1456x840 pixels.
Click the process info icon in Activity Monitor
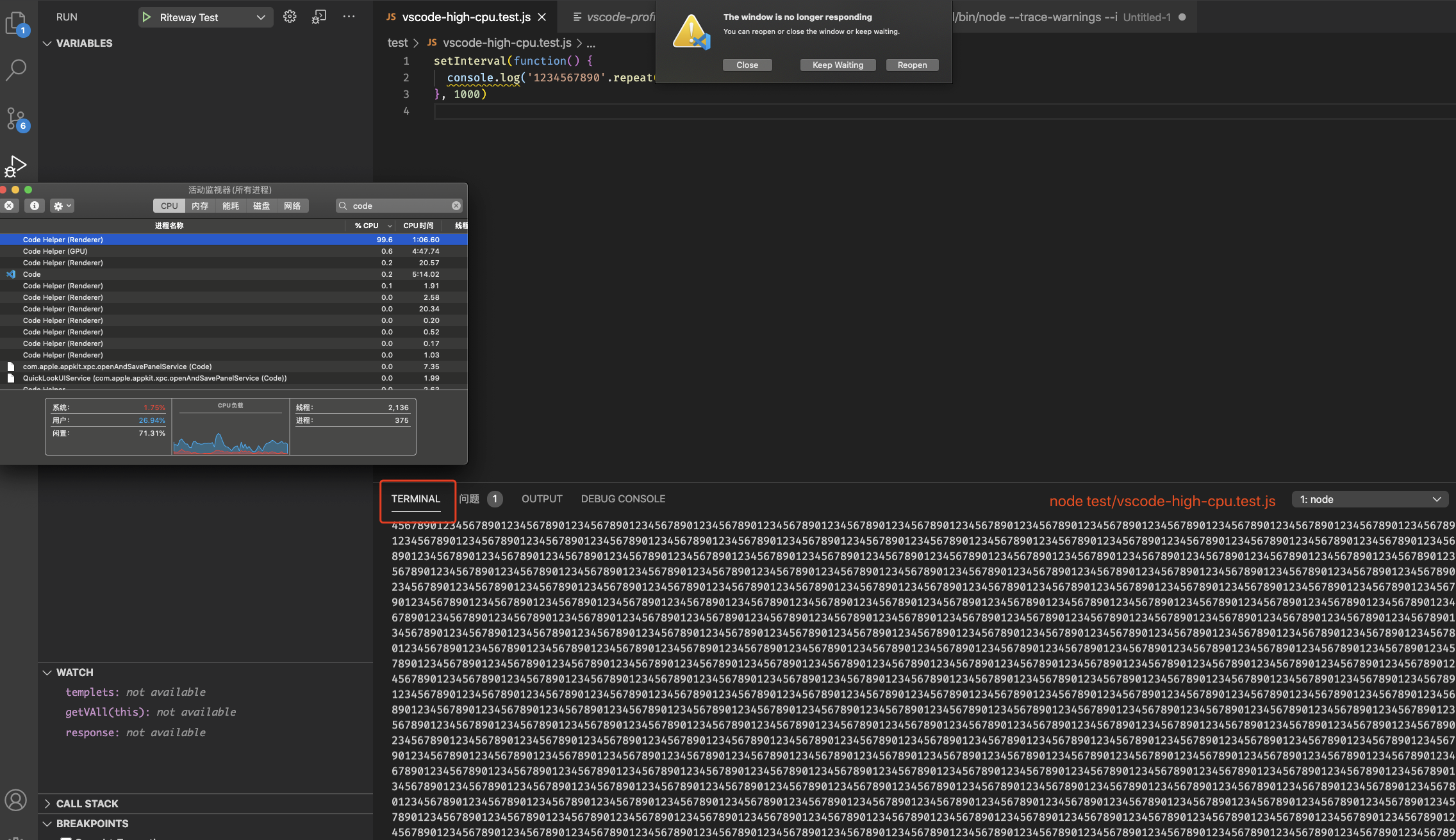pyautogui.click(x=34, y=206)
